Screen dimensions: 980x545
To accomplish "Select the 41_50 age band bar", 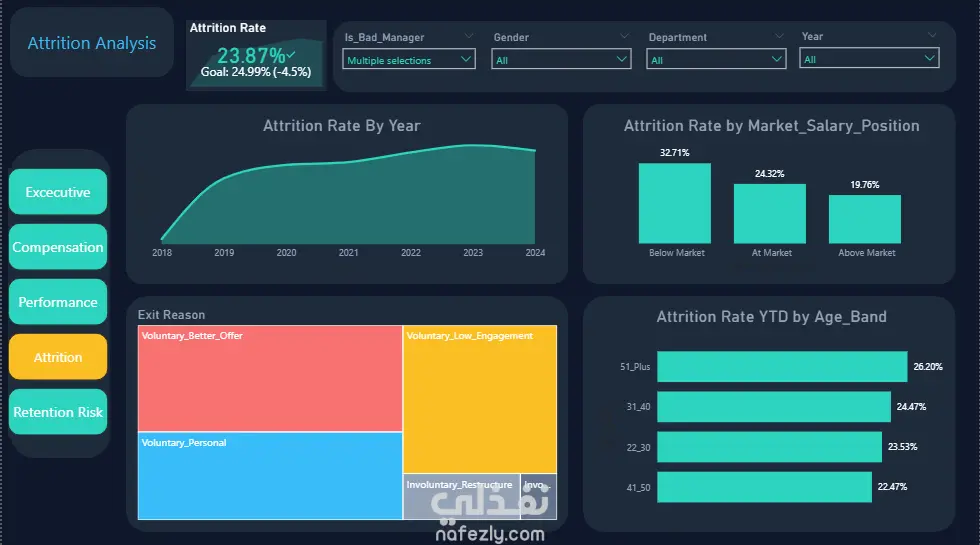I will click(x=764, y=487).
